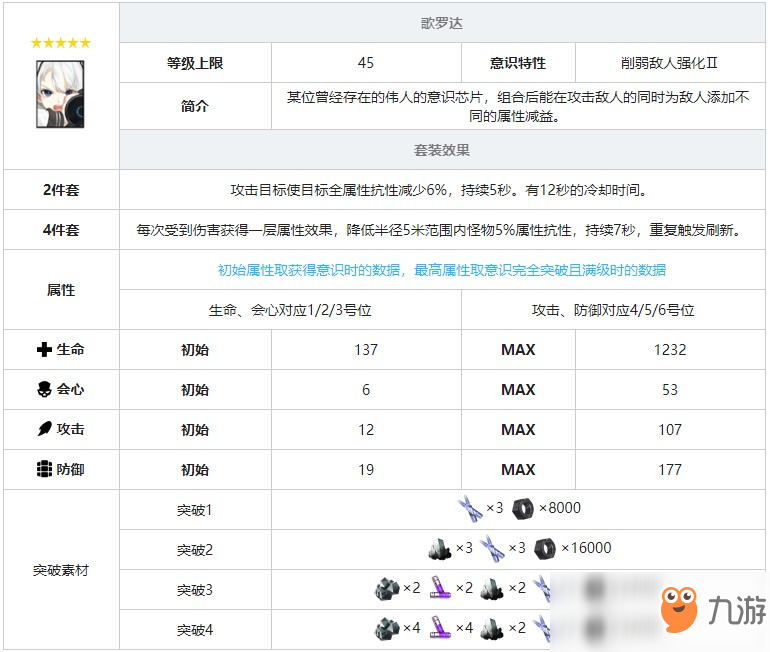Click the scissors material icon in 突破1

pos(470,509)
